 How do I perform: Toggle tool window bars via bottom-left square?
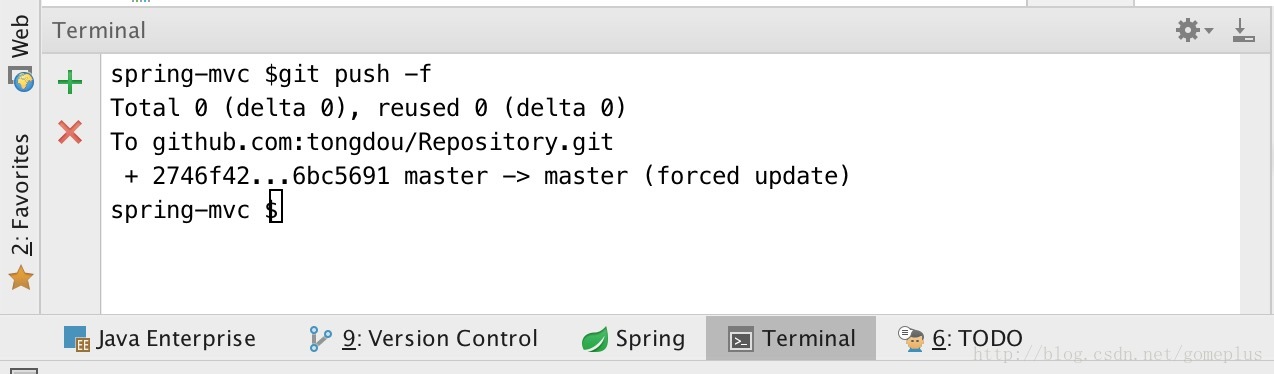pos(24,370)
